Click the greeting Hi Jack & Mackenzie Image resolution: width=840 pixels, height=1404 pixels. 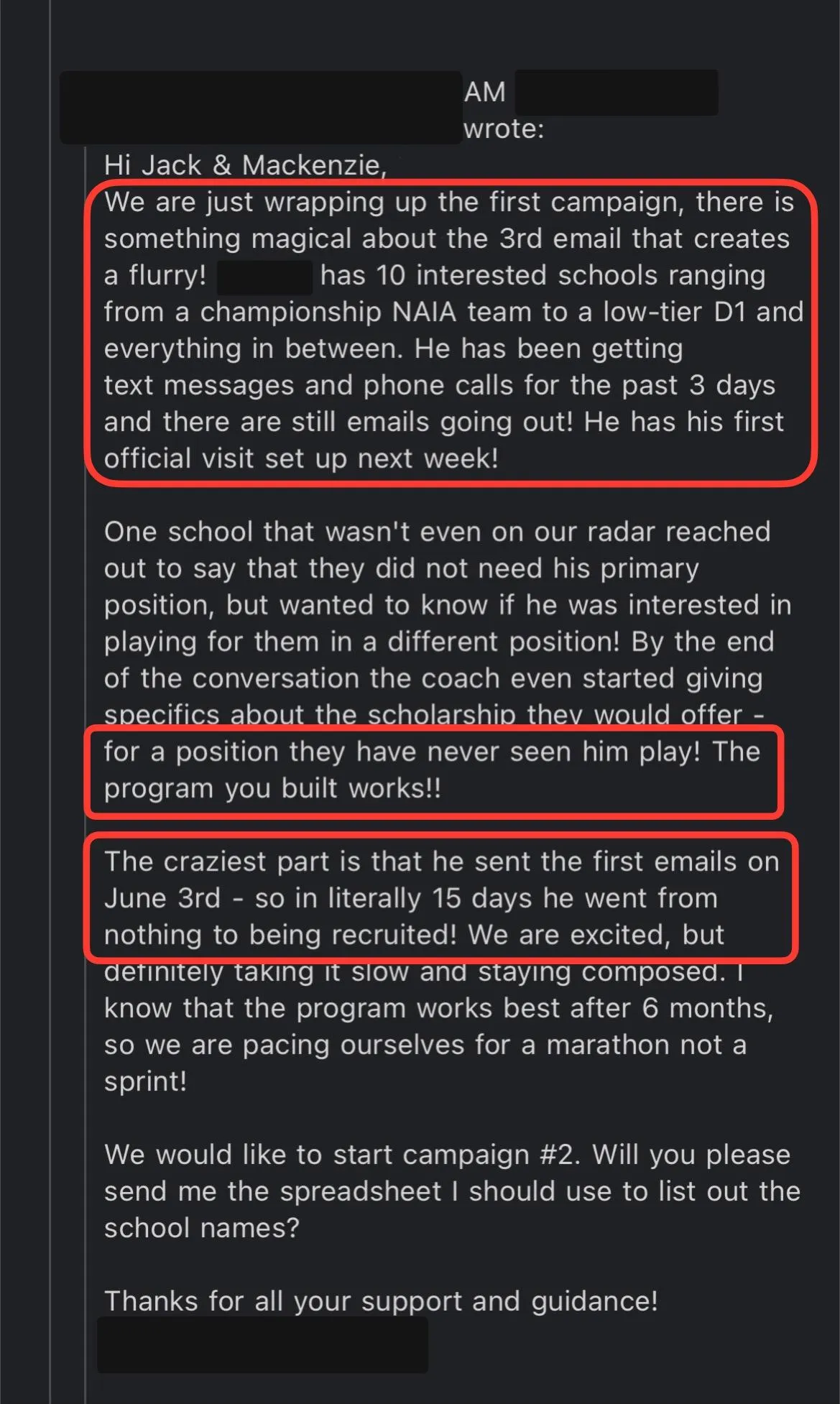(x=245, y=165)
